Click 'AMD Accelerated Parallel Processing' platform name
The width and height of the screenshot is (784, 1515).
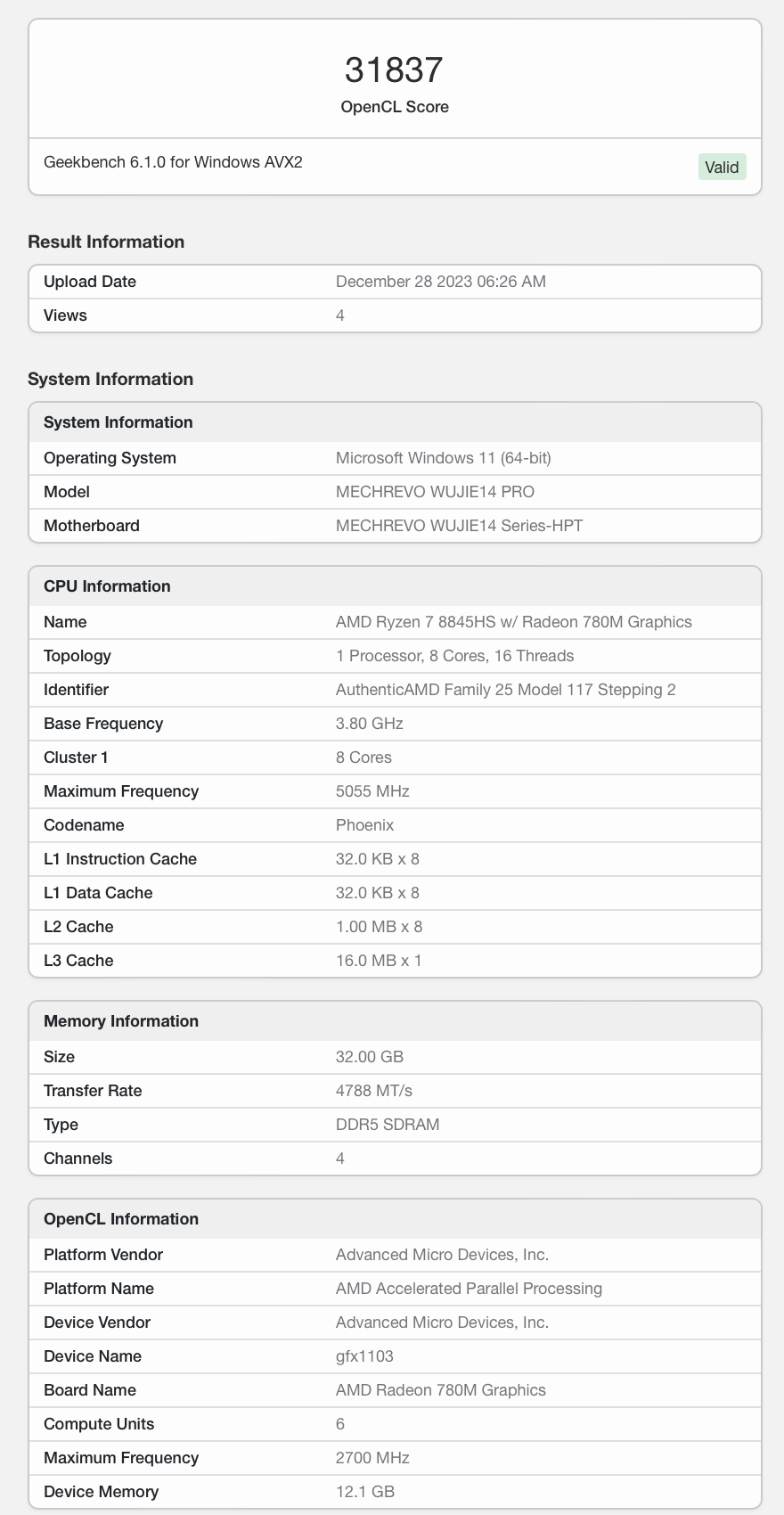pos(469,1289)
